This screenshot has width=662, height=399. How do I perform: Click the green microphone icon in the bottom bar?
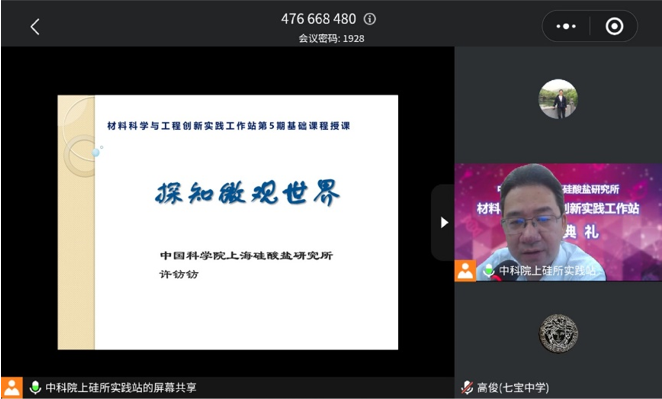(35, 387)
